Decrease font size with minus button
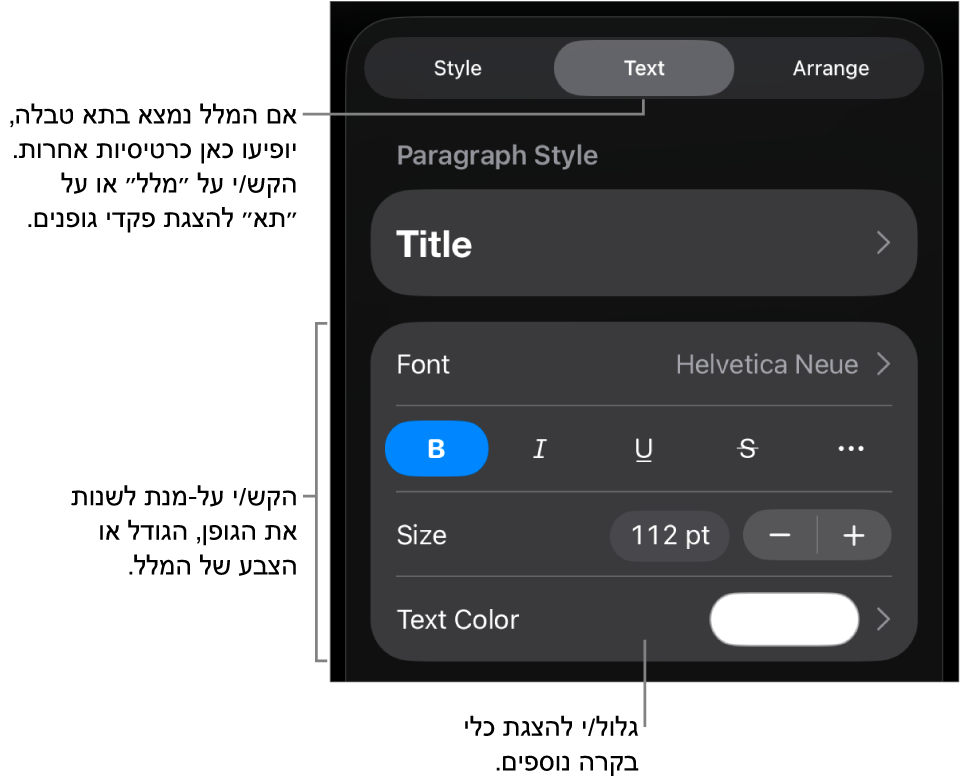 click(780, 535)
